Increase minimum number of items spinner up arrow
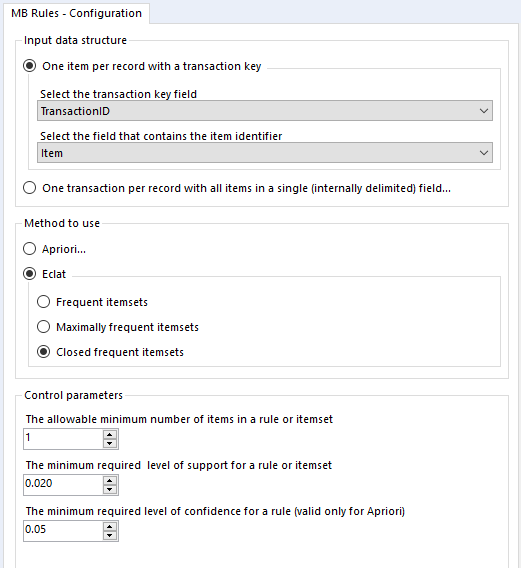 [x=110, y=434]
